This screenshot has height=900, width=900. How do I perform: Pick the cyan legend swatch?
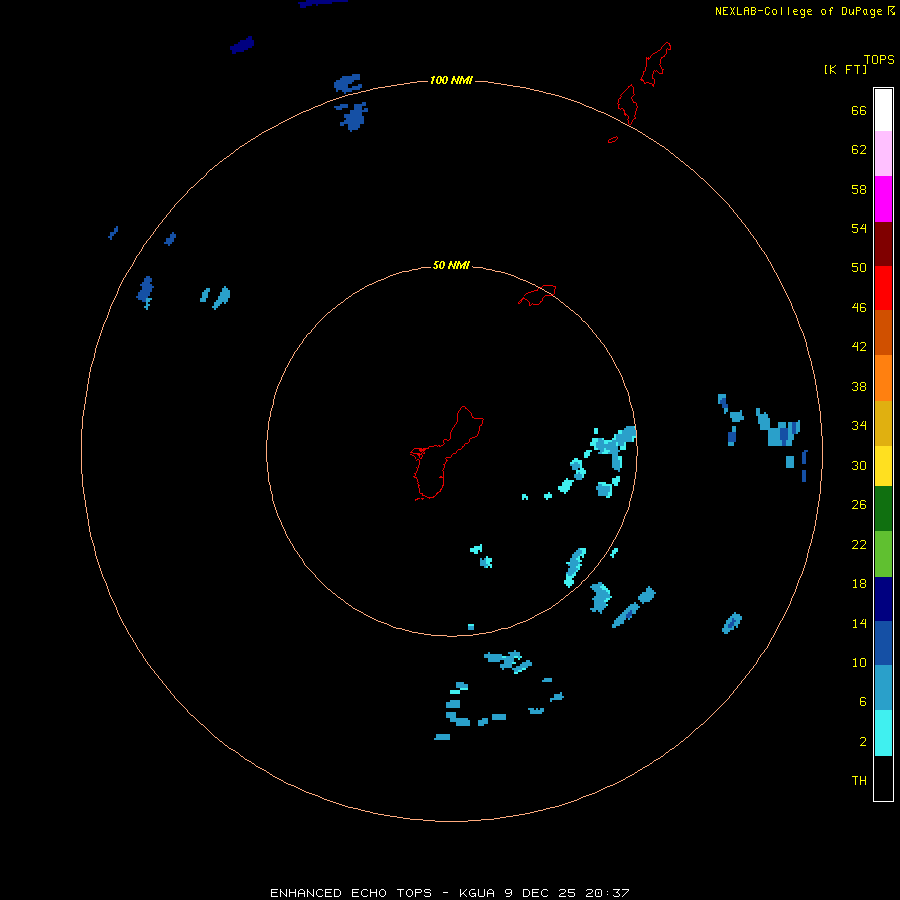[883, 732]
